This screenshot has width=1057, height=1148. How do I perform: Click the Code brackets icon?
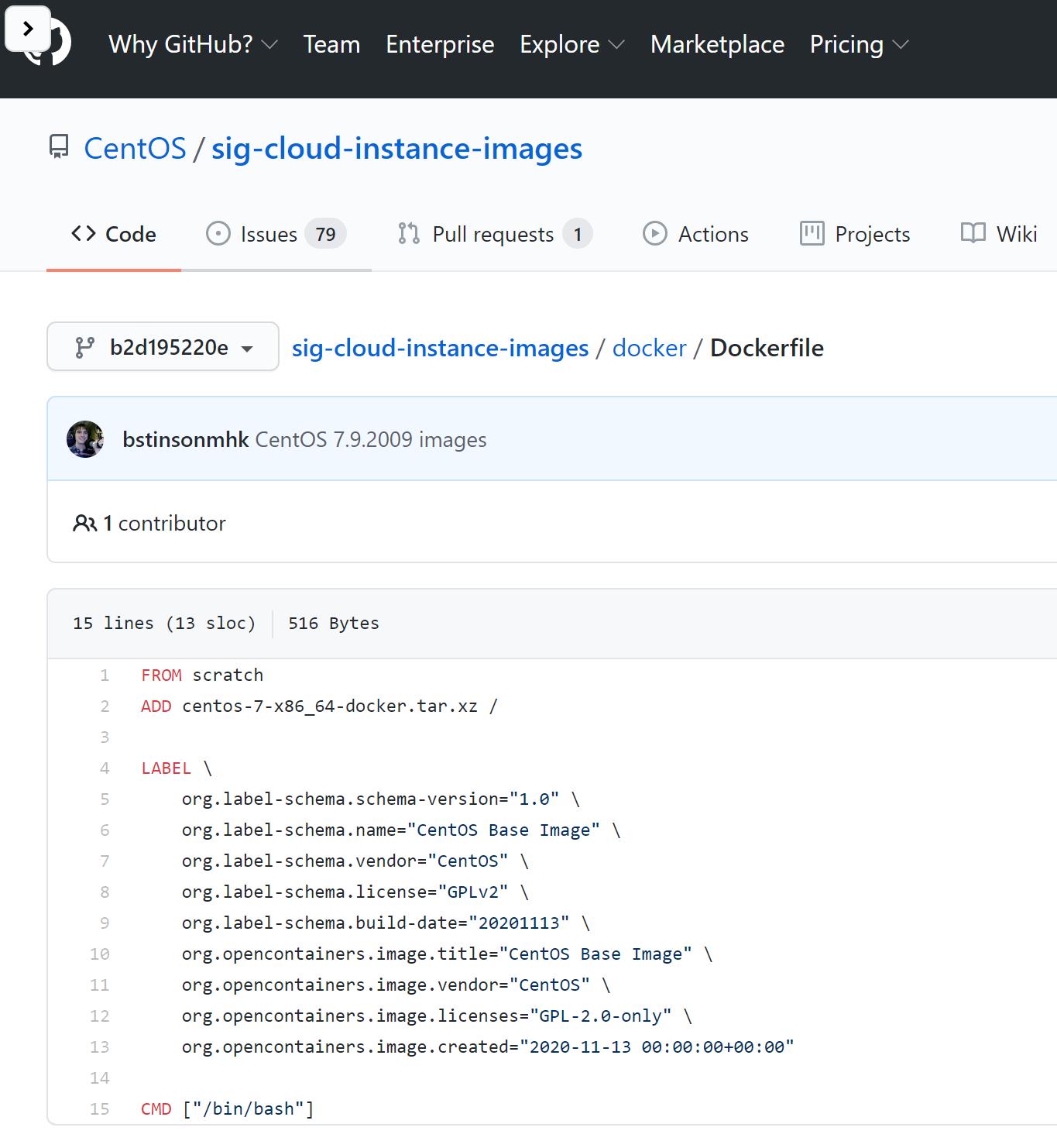coord(84,233)
